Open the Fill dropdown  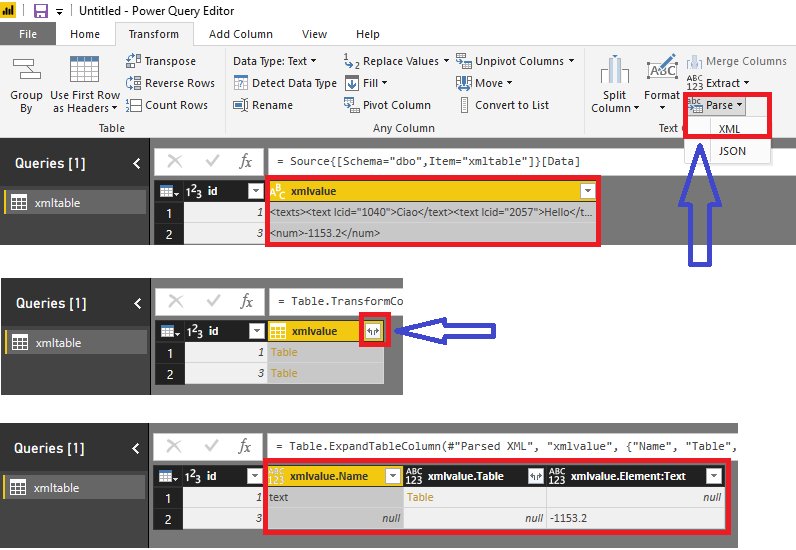click(366, 83)
